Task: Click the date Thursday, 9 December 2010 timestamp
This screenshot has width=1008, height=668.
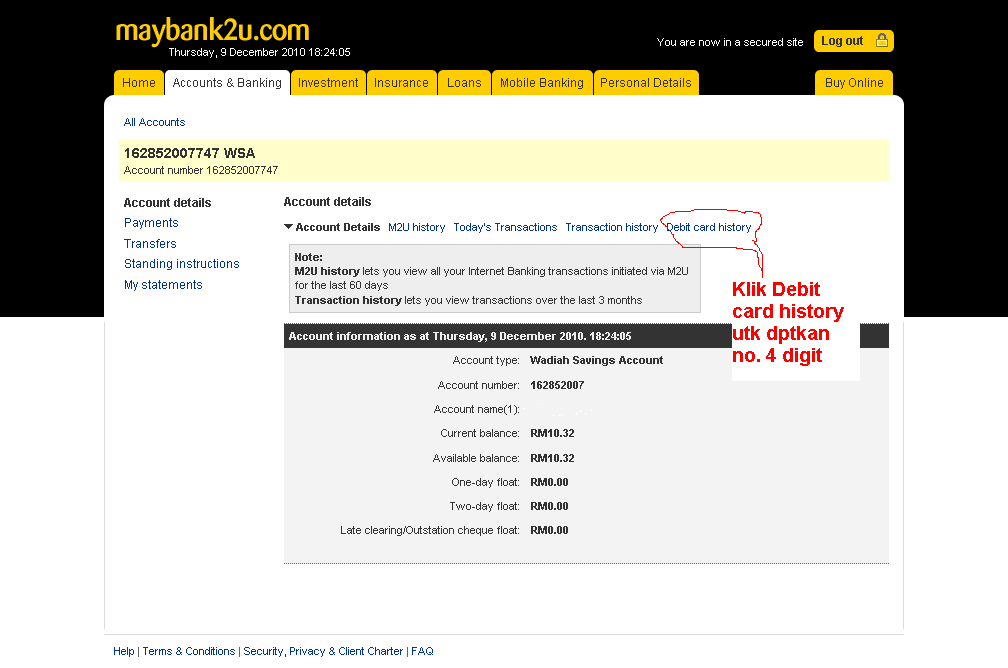Action: click(260, 52)
